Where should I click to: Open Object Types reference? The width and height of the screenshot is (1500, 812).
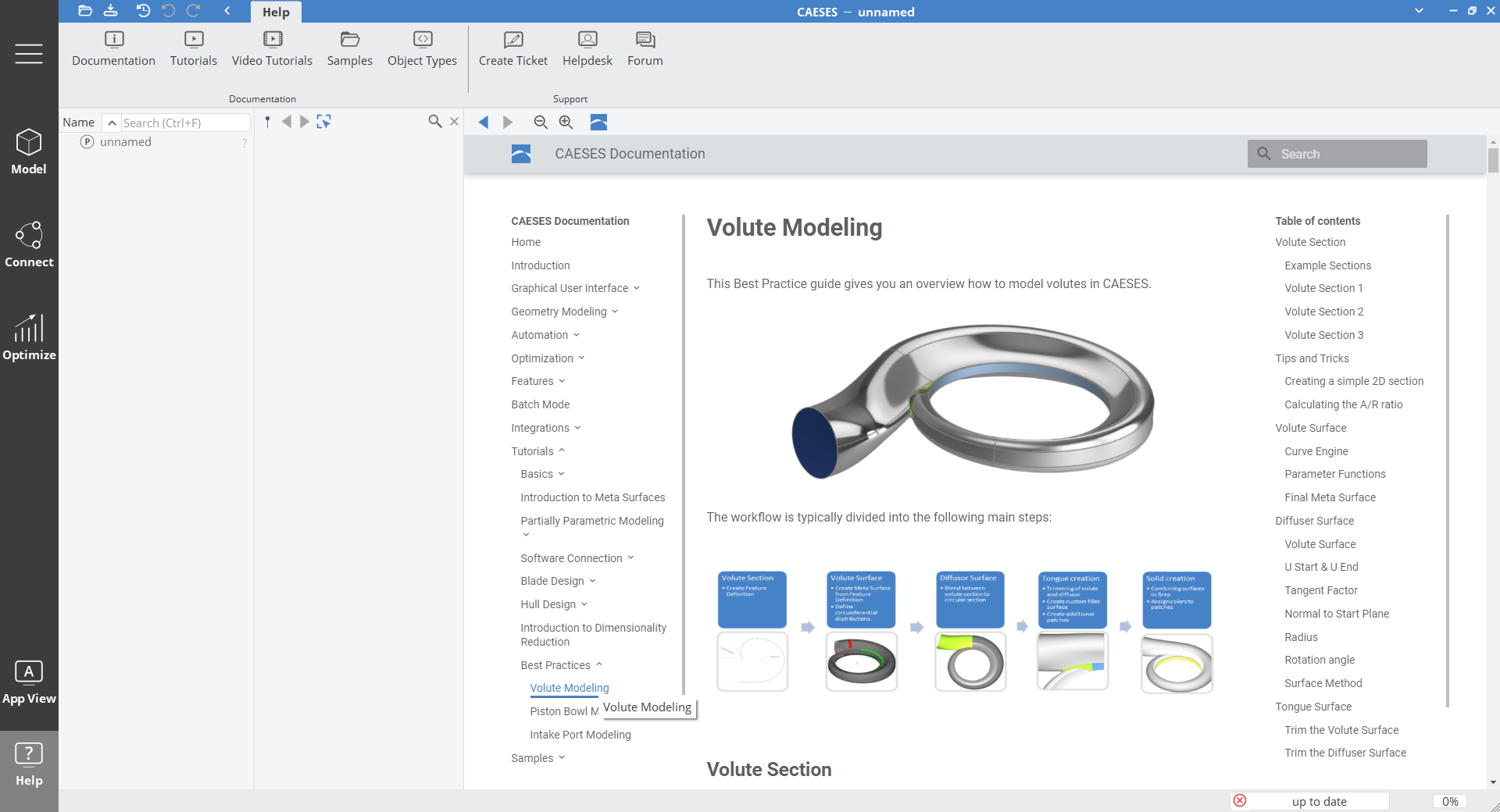422,48
